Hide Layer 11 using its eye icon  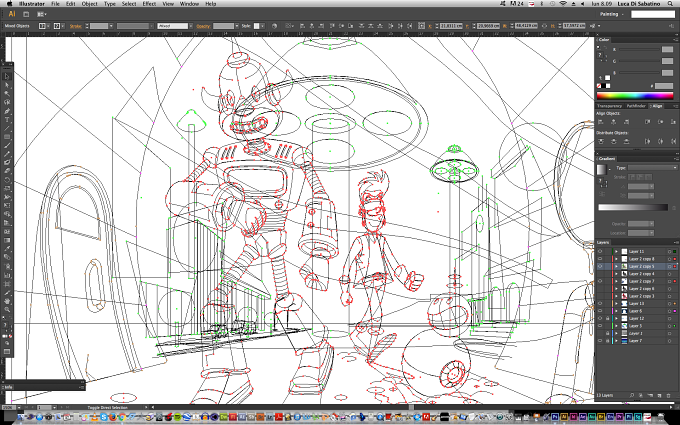pyautogui.click(x=600, y=252)
